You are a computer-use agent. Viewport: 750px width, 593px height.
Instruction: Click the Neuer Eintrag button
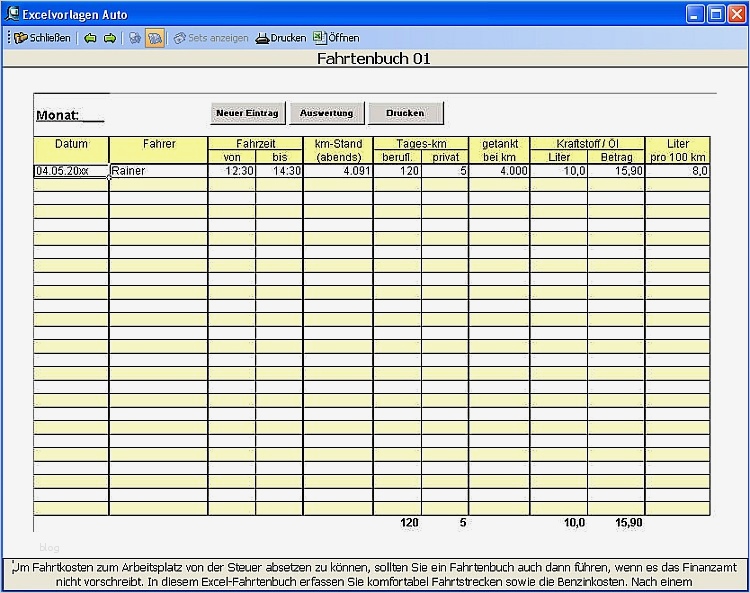click(247, 113)
